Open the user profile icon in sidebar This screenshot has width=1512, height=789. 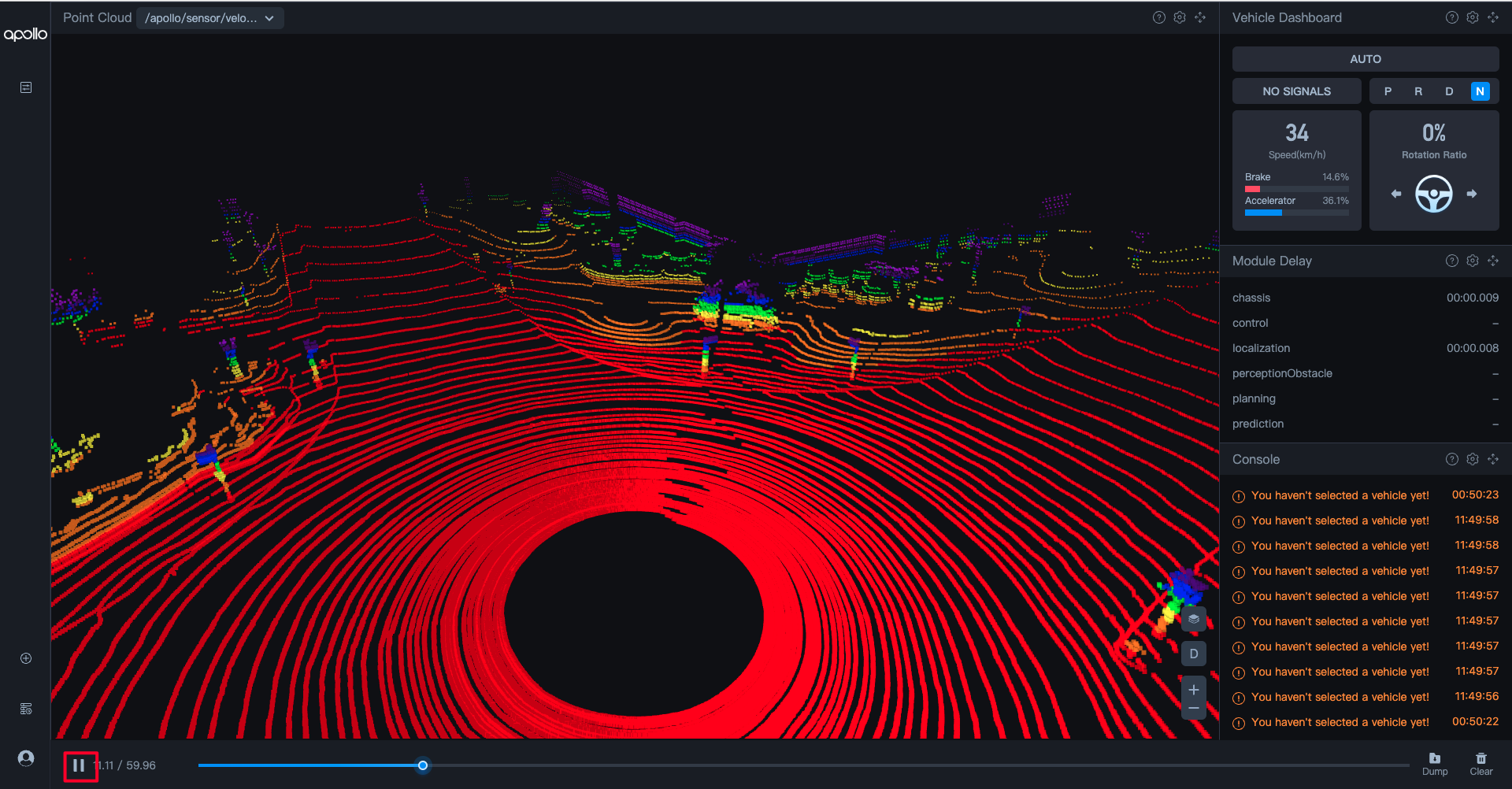point(26,758)
